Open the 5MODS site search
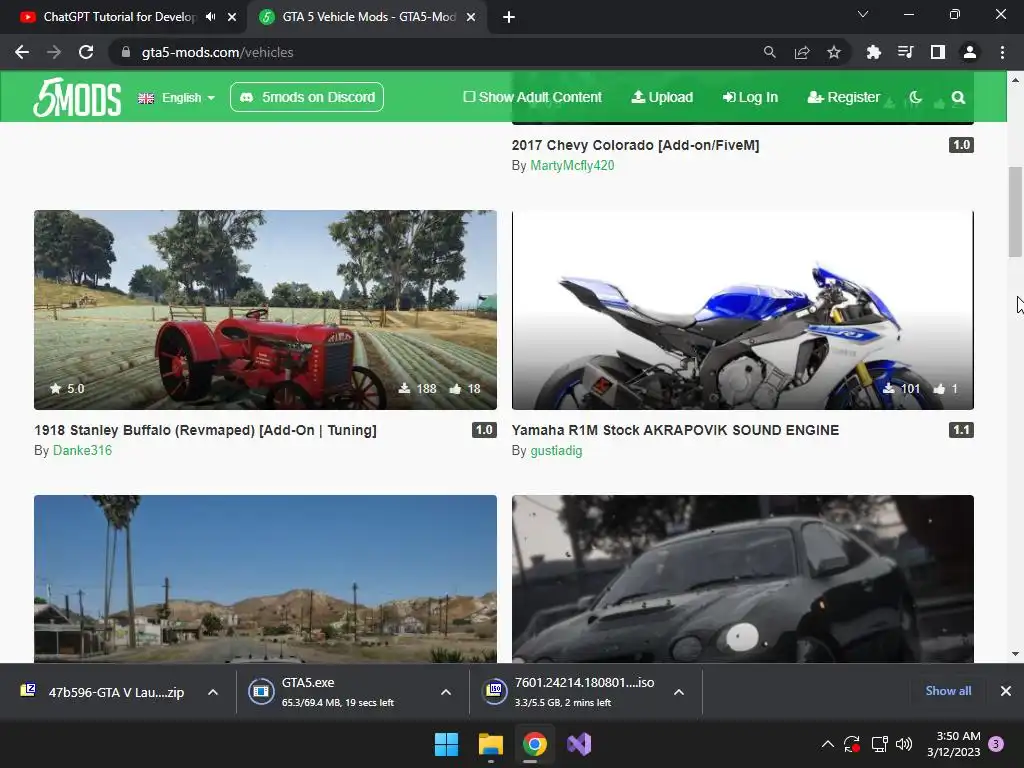 coord(958,97)
